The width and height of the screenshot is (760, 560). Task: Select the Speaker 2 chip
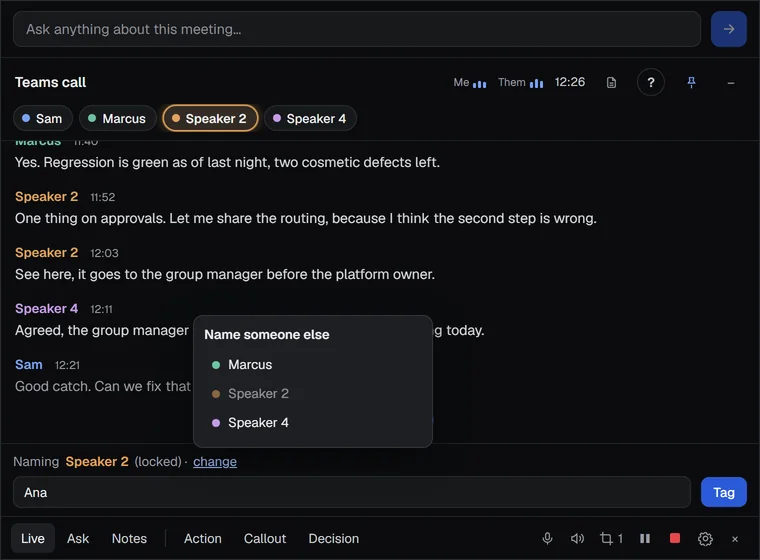pos(210,118)
